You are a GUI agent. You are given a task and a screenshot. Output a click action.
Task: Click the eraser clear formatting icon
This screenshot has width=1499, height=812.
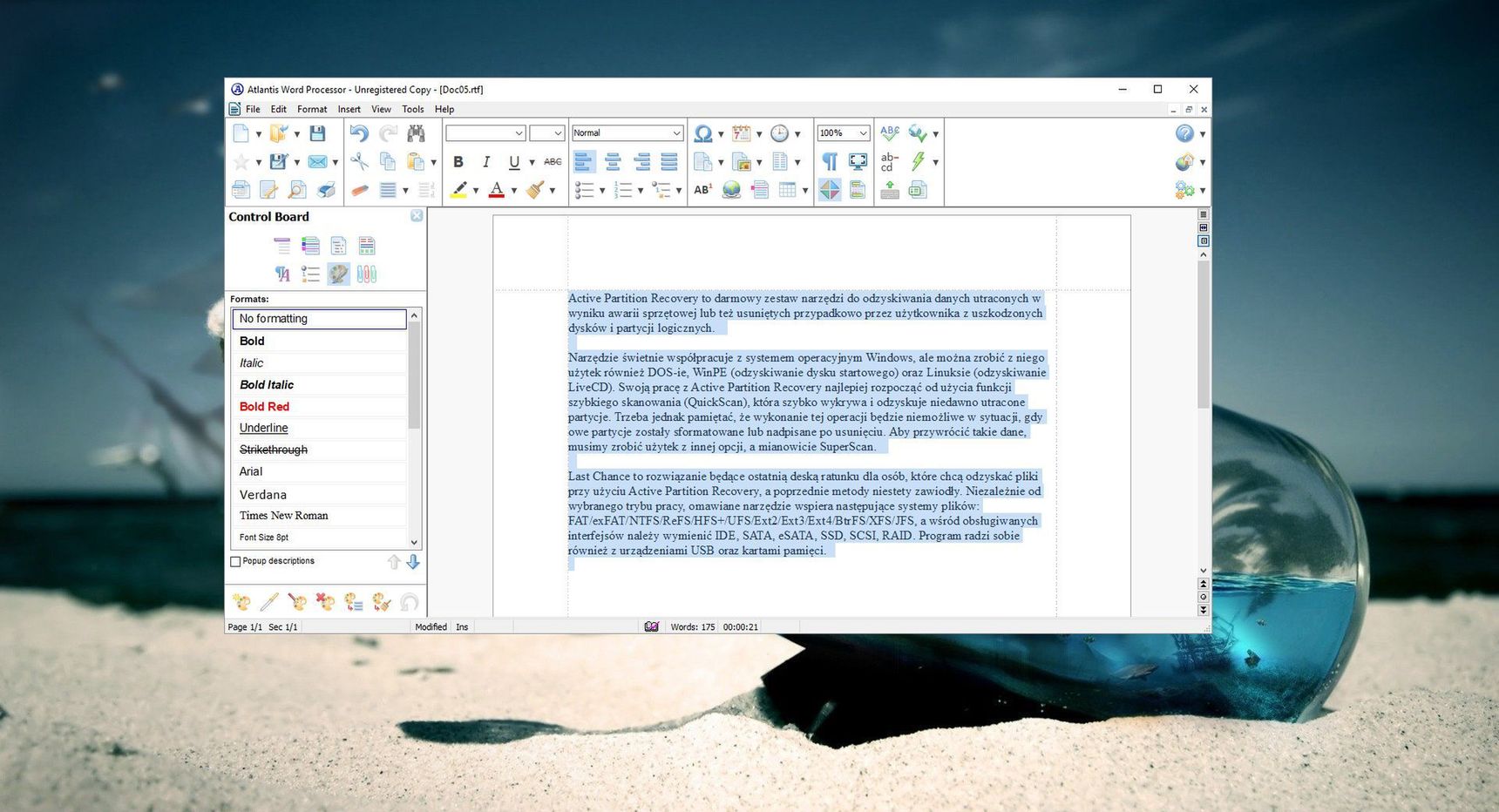point(359,189)
